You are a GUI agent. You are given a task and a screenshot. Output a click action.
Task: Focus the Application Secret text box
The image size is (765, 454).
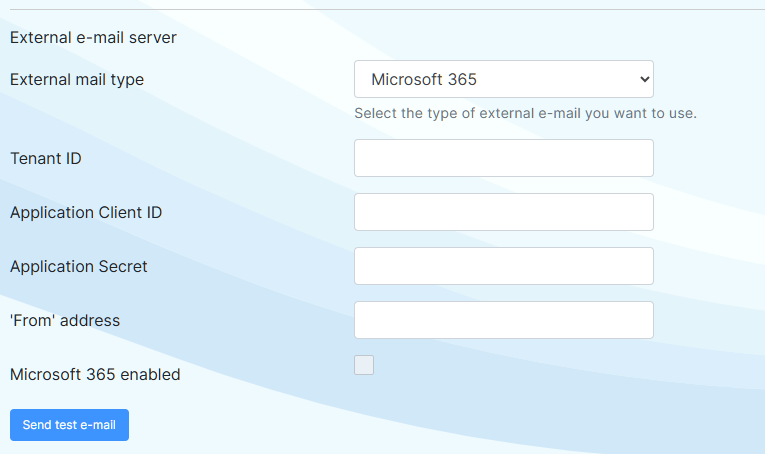point(503,266)
